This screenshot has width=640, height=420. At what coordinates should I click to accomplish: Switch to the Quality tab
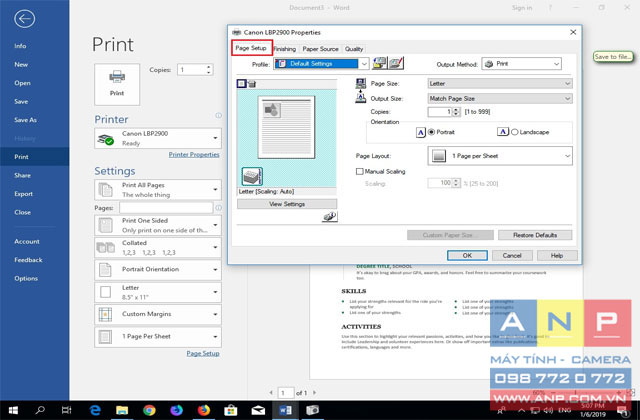coord(354,49)
